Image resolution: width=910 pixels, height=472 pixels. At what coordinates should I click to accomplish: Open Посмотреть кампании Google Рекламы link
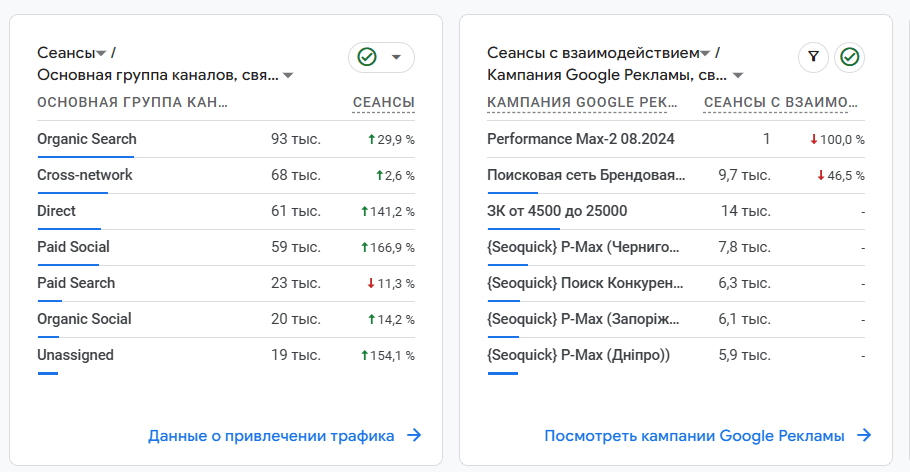tap(694, 435)
